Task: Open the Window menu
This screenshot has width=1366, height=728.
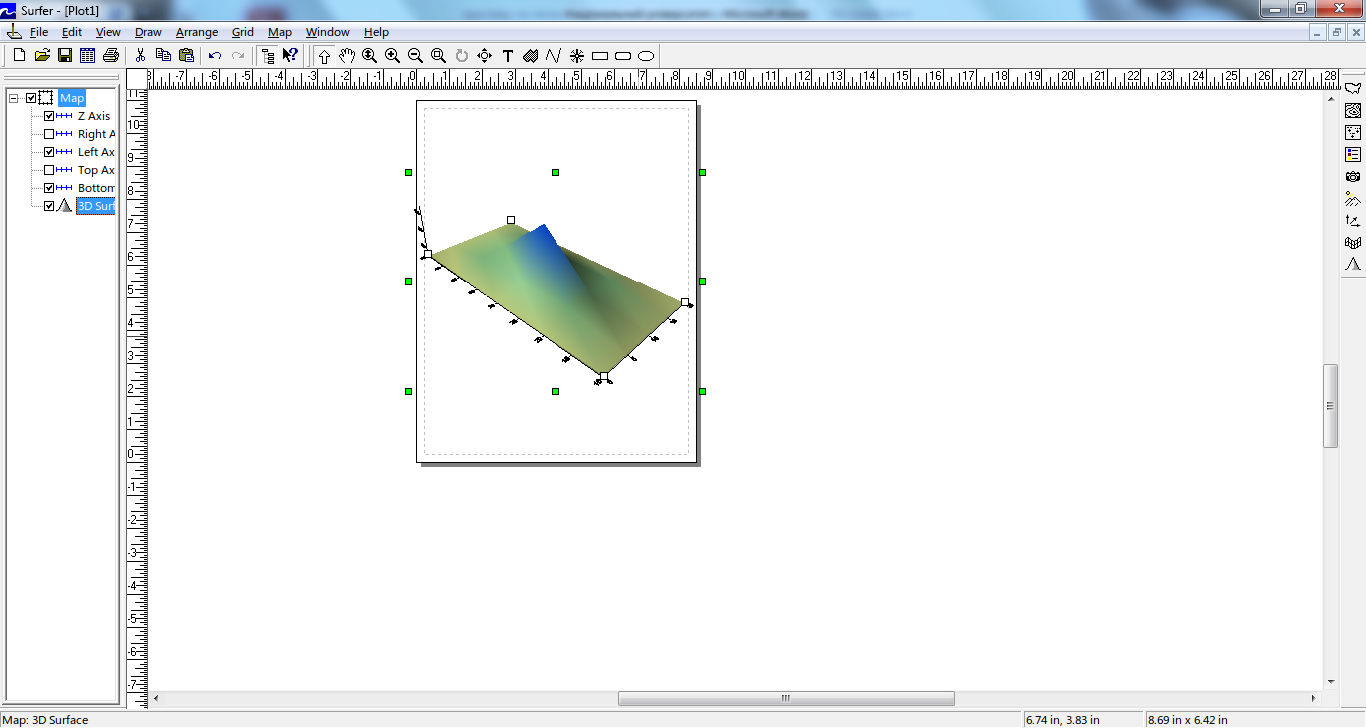Action: (x=328, y=32)
